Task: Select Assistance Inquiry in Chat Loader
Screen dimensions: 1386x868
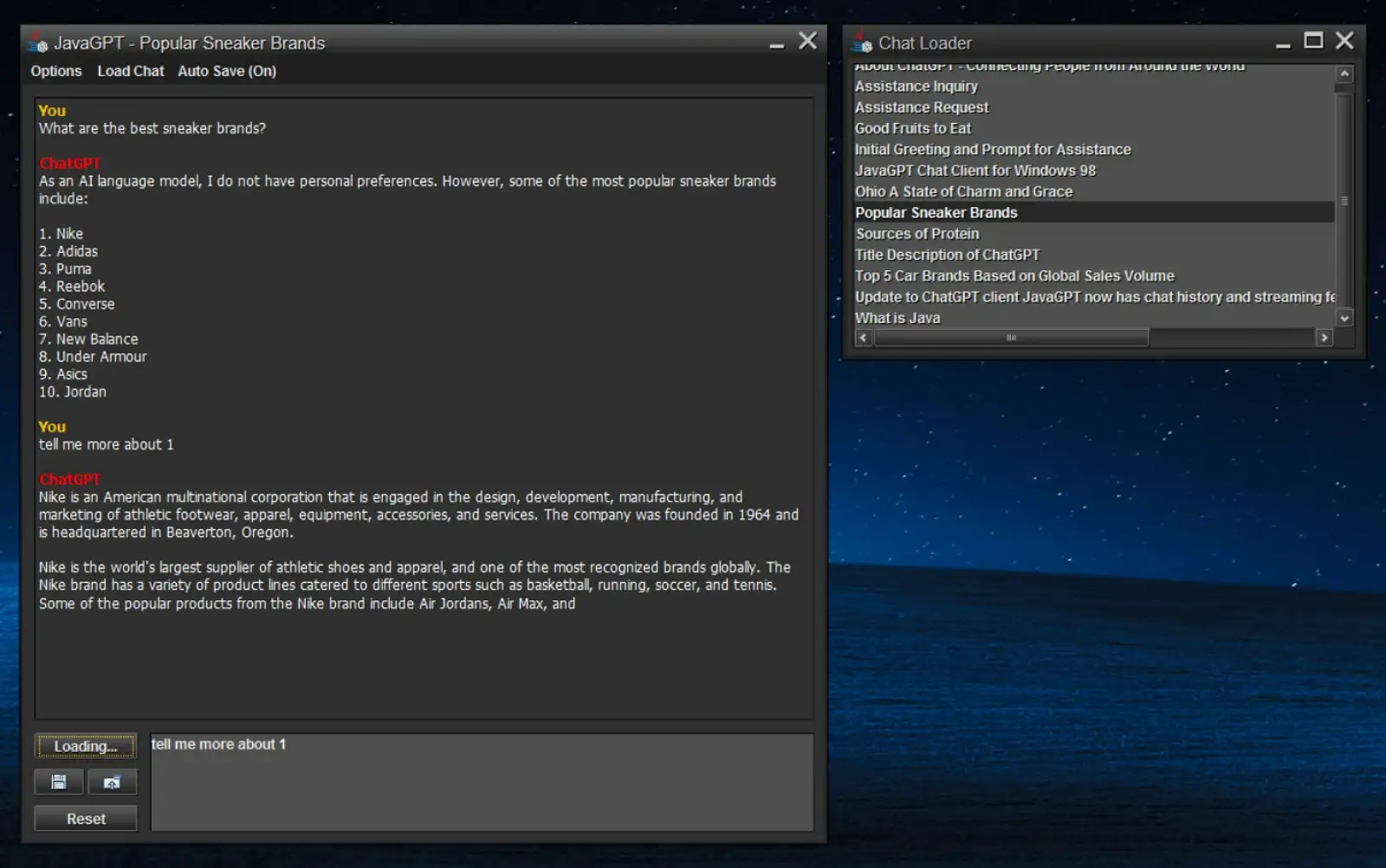Action: tap(1094, 87)
